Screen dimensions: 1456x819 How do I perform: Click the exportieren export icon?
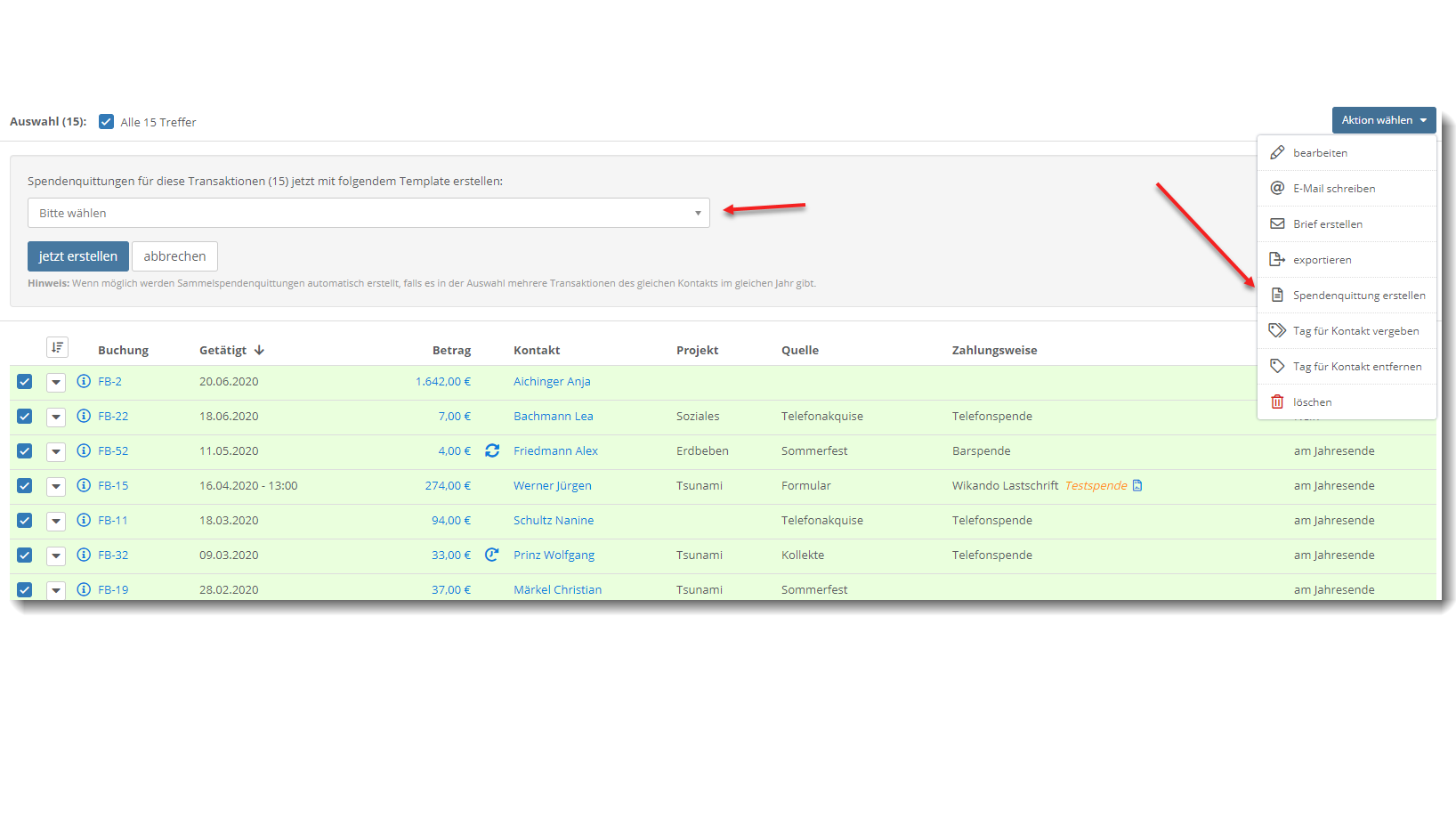(x=1278, y=259)
